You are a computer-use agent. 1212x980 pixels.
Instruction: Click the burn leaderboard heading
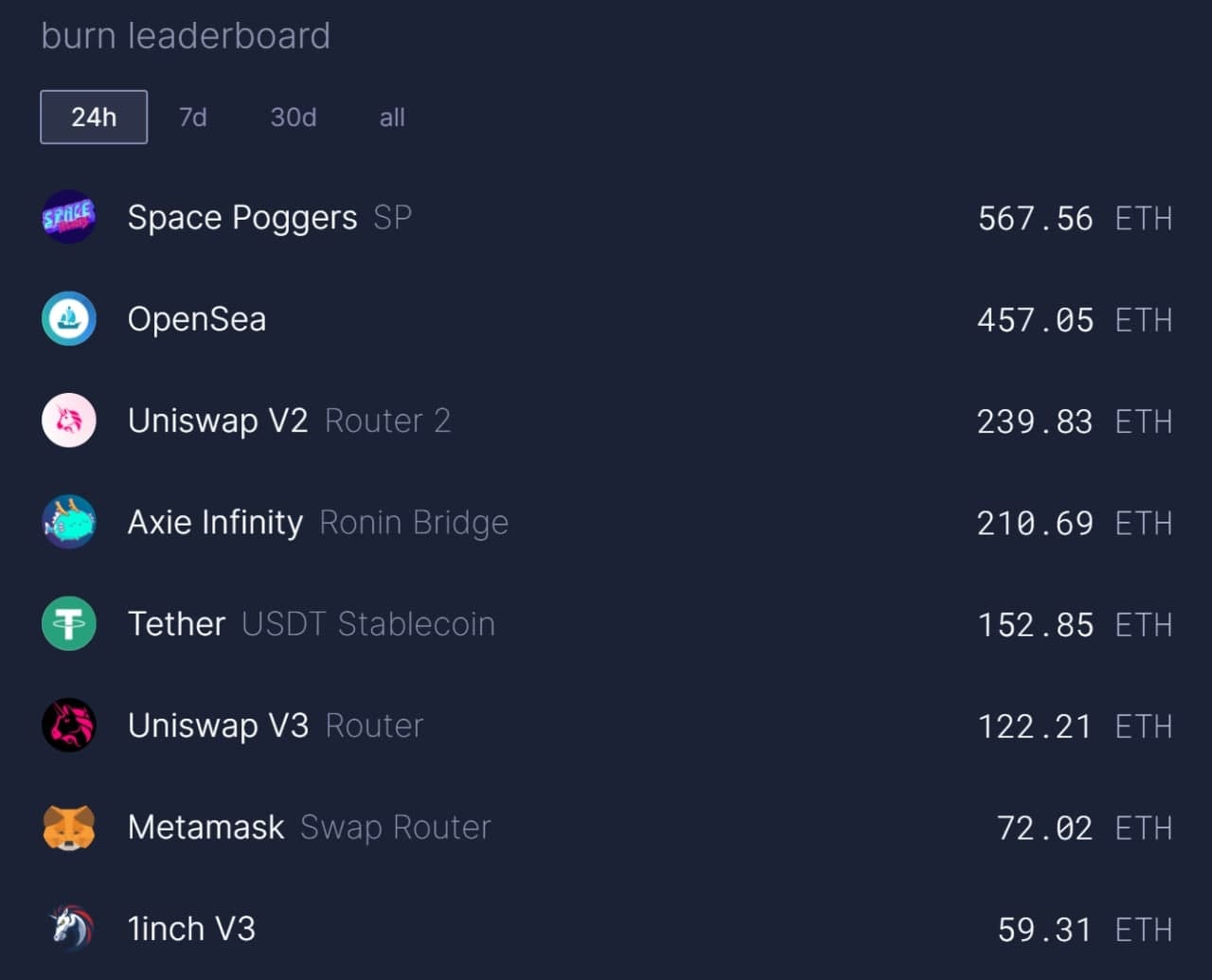(x=186, y=36)
